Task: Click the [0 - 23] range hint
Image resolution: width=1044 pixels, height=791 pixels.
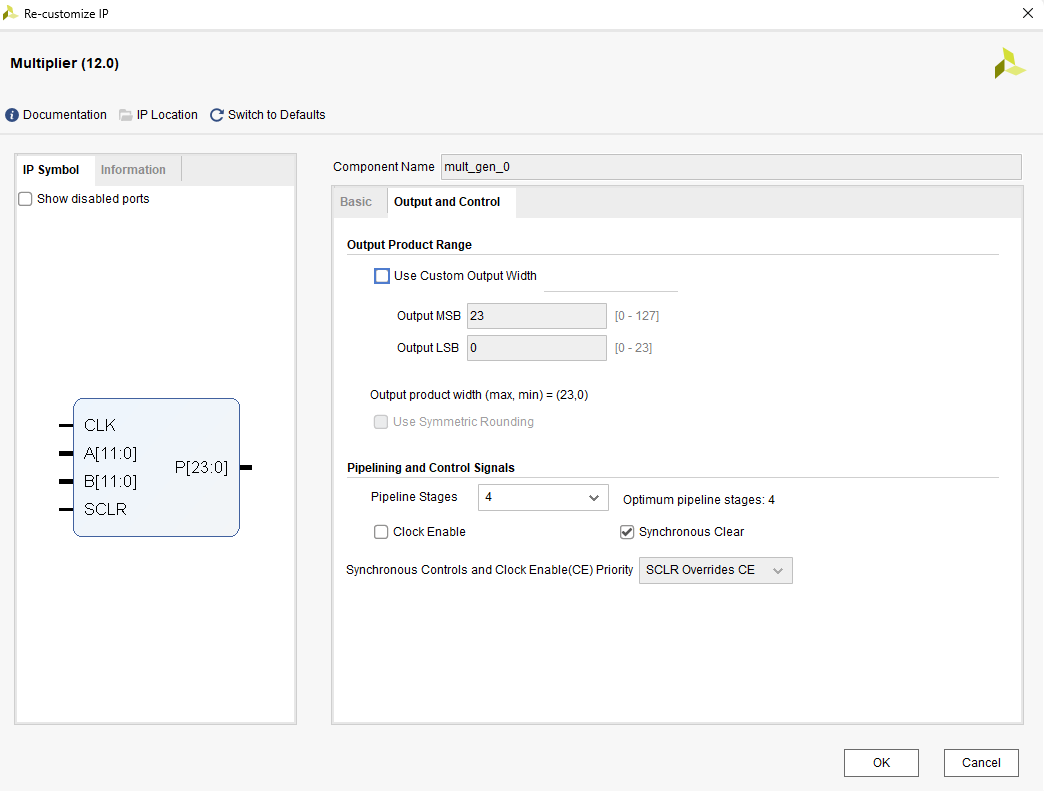Action: click(633, 348)
